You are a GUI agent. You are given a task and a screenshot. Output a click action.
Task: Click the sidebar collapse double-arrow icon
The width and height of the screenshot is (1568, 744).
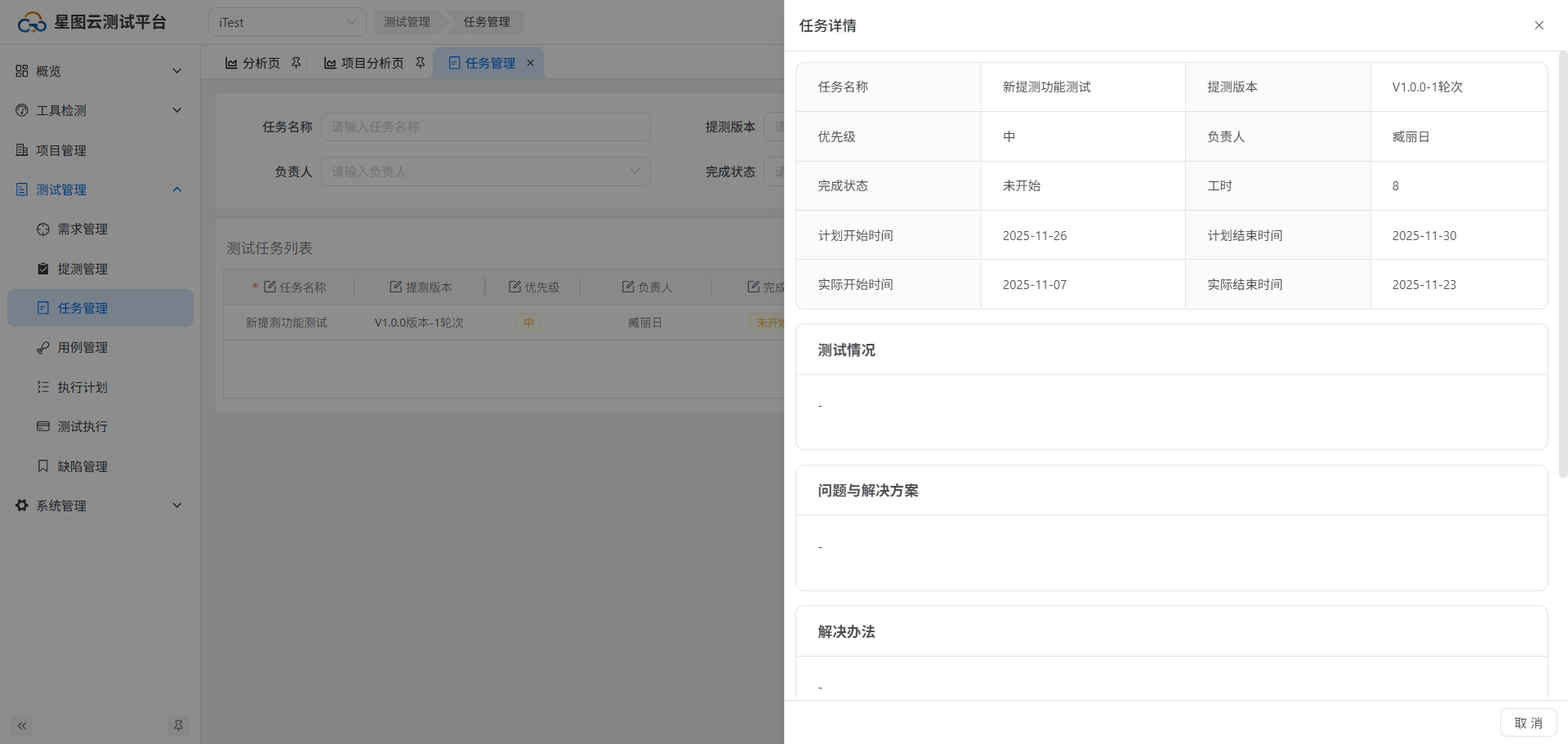[x=22, y=725]
